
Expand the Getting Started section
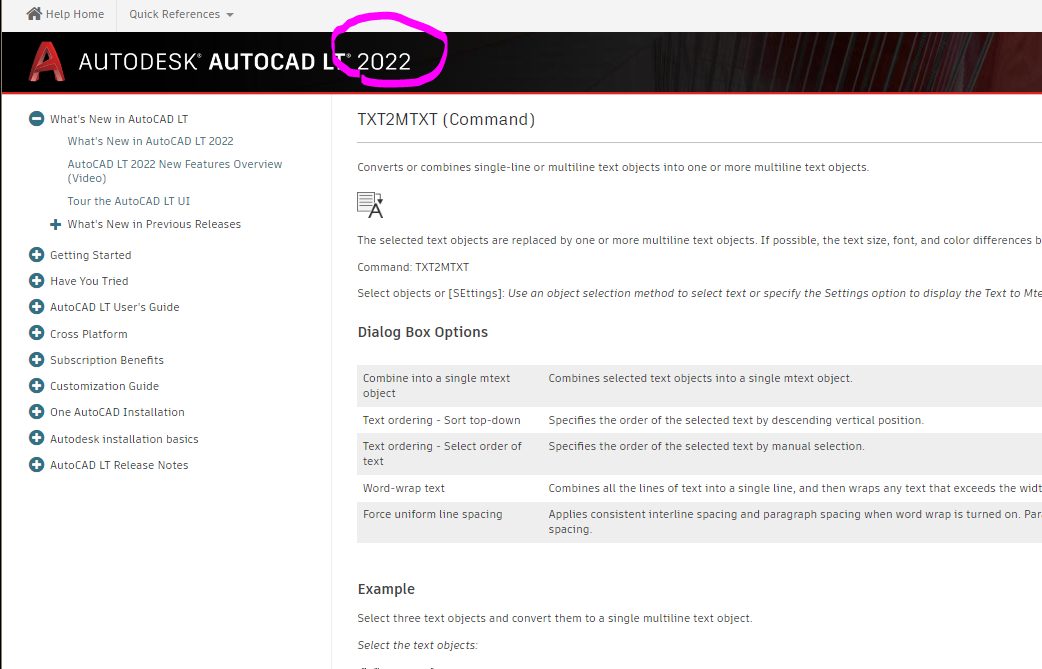[36, 255]
